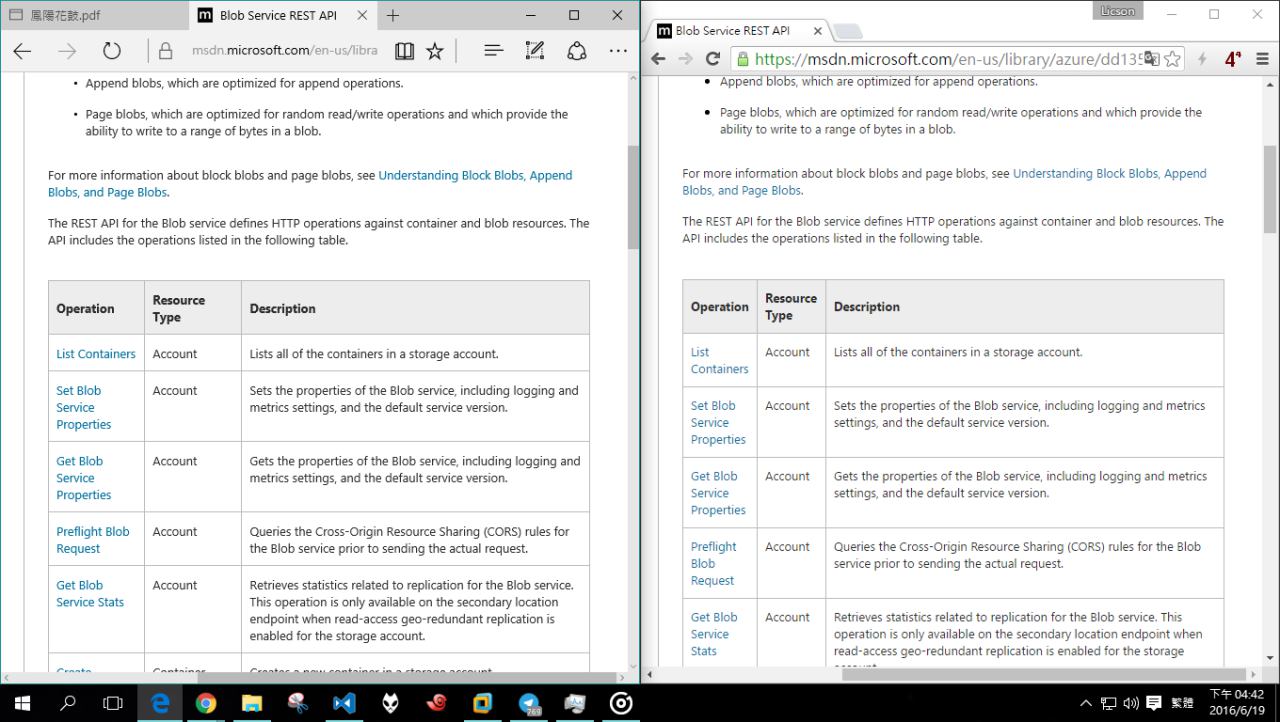Click the Edge address bar URL

click(284, 51)
